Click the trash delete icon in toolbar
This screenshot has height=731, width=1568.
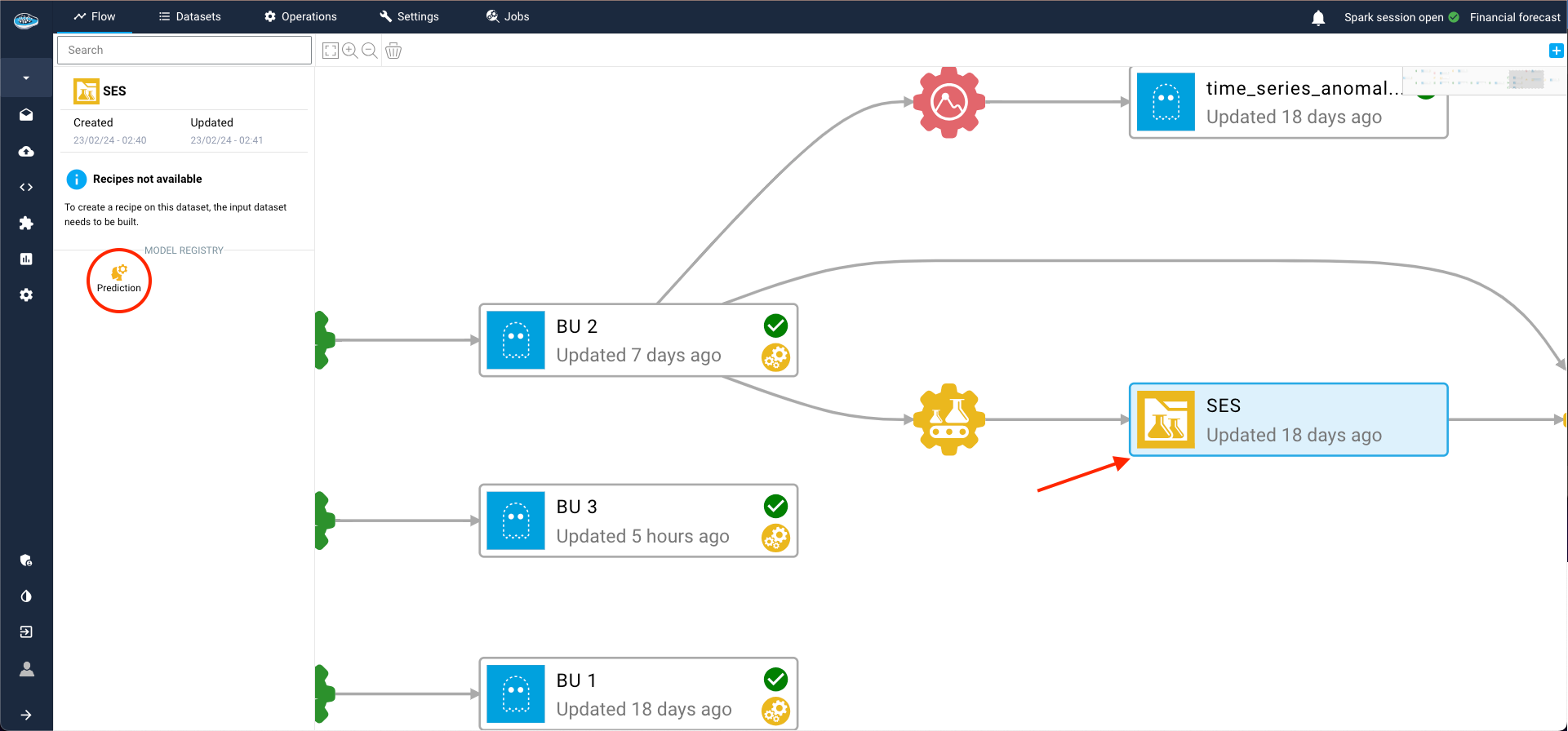click(x=393, y=51)
